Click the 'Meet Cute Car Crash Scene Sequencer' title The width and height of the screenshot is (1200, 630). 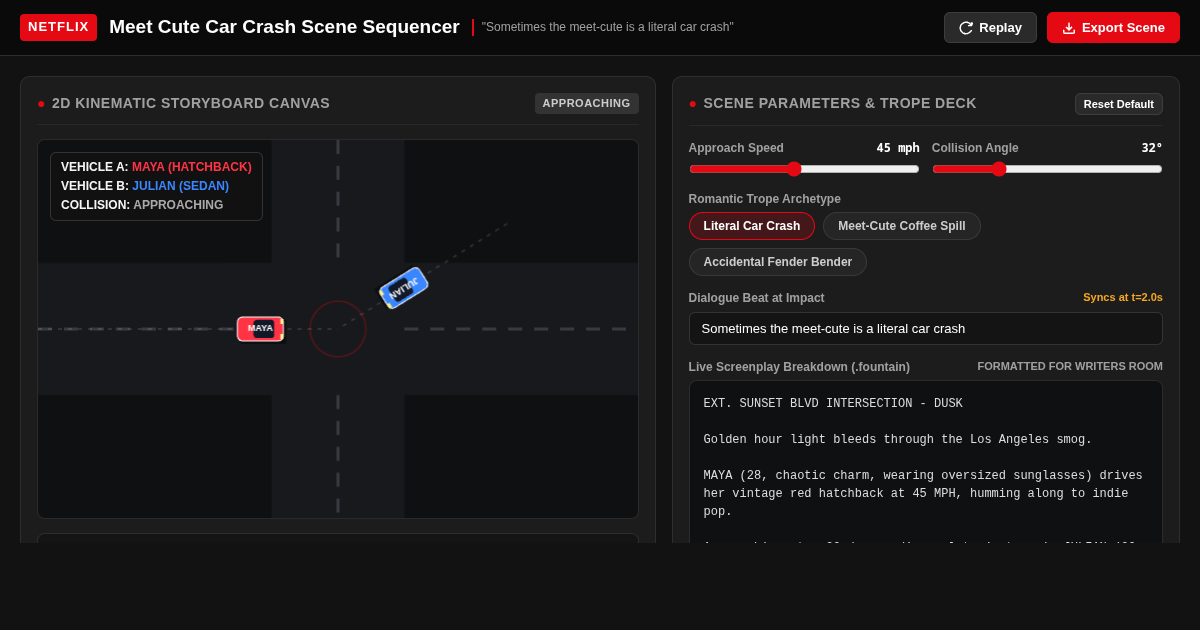click(284, 27)
